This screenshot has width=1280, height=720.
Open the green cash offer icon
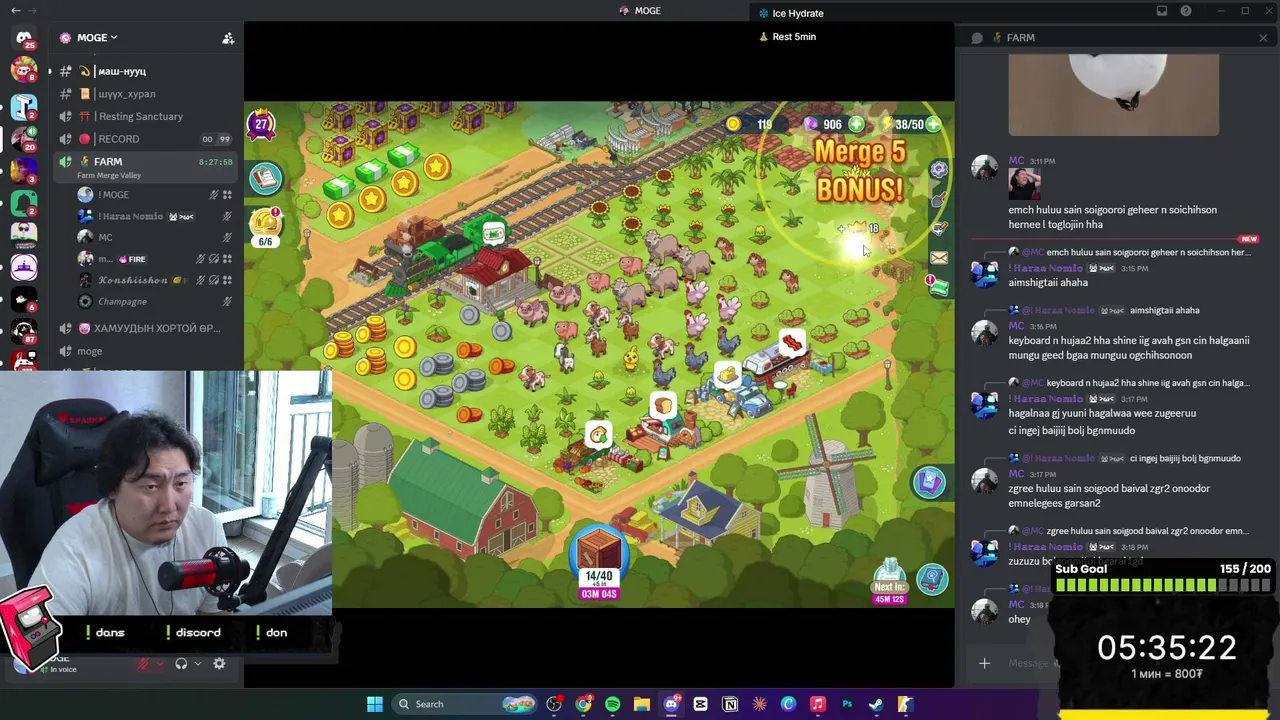[x=938, y=287]
